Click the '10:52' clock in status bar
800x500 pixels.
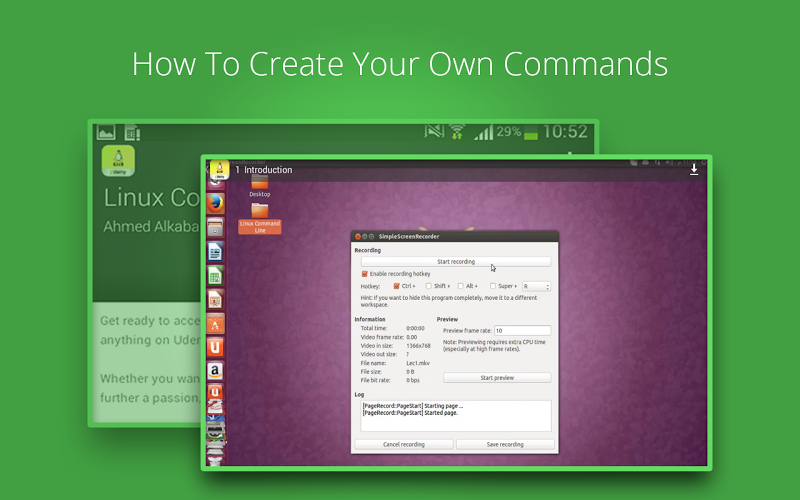(565, 132)
